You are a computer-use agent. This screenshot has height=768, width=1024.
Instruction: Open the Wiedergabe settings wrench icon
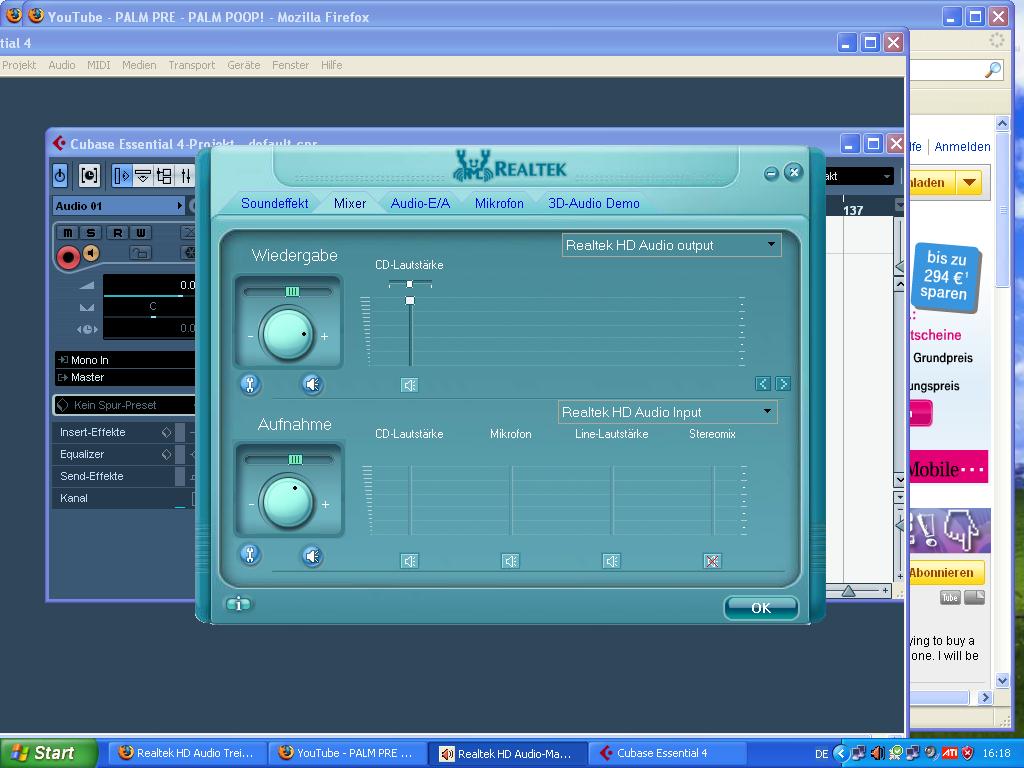[x=250, y=385]
